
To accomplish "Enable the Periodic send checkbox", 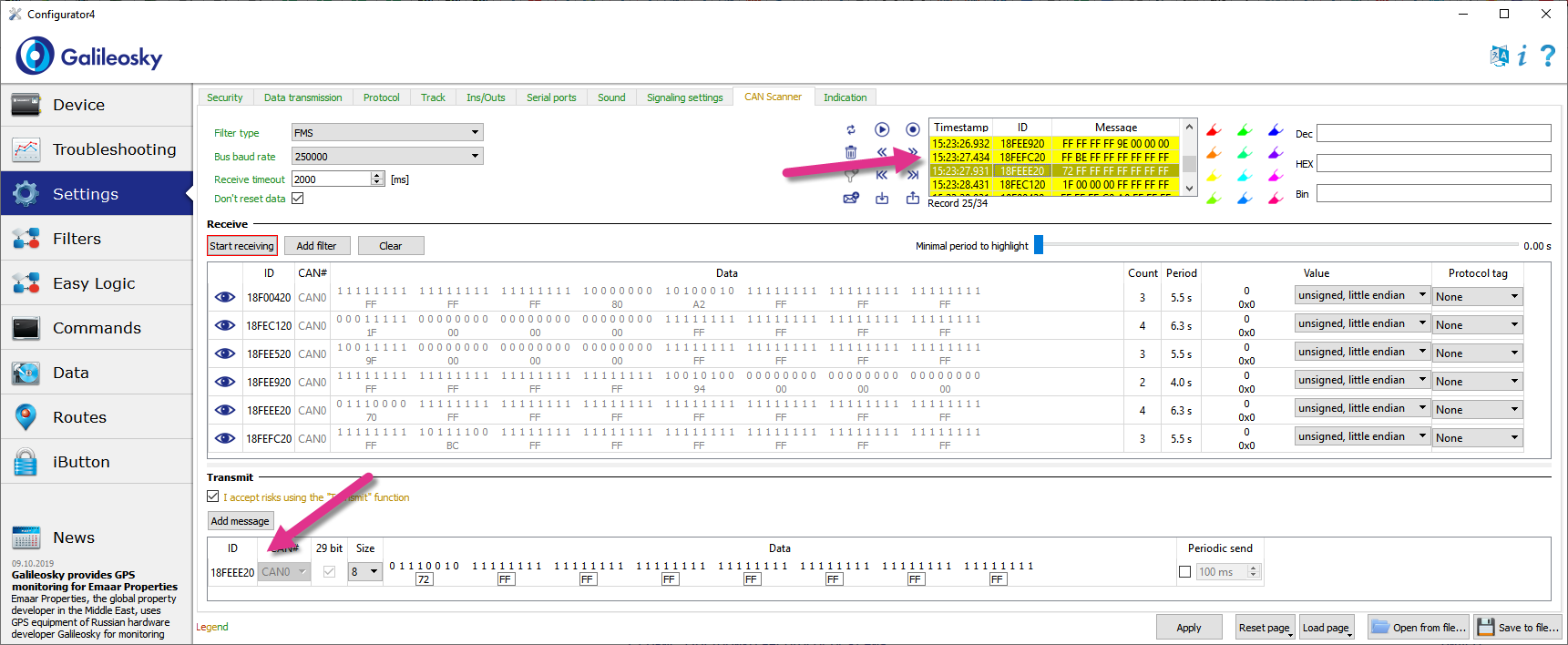I will coord(1184,572).
